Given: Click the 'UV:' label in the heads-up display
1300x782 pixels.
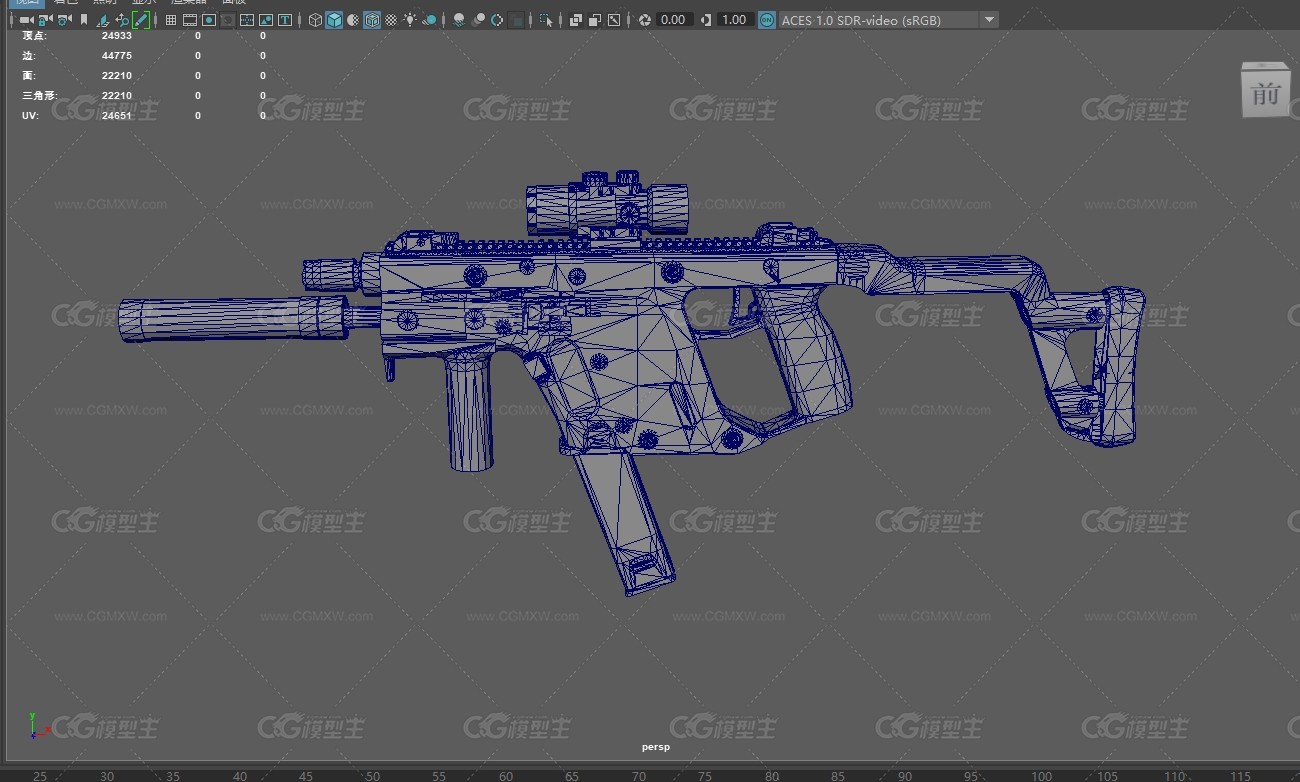Looking at the screenshot, I should [29, 116].
